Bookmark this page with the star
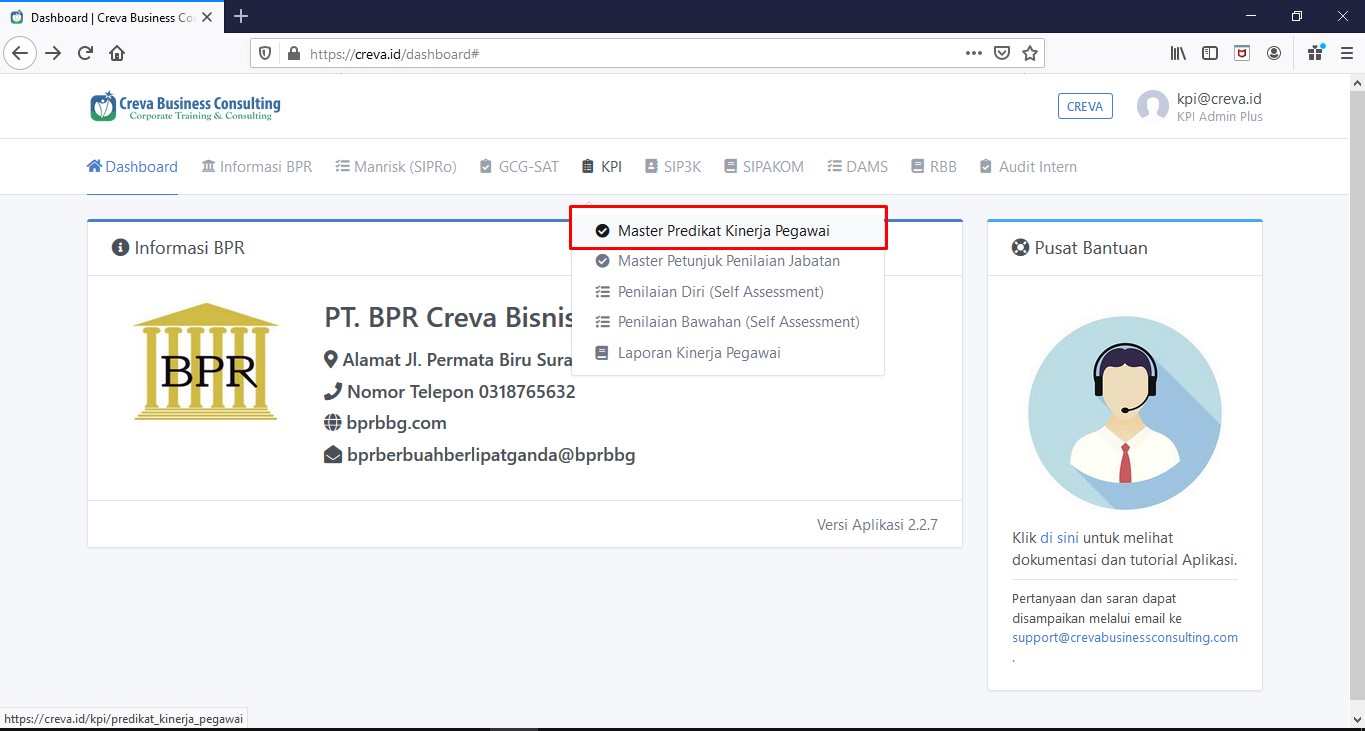 click(1030, 53)
